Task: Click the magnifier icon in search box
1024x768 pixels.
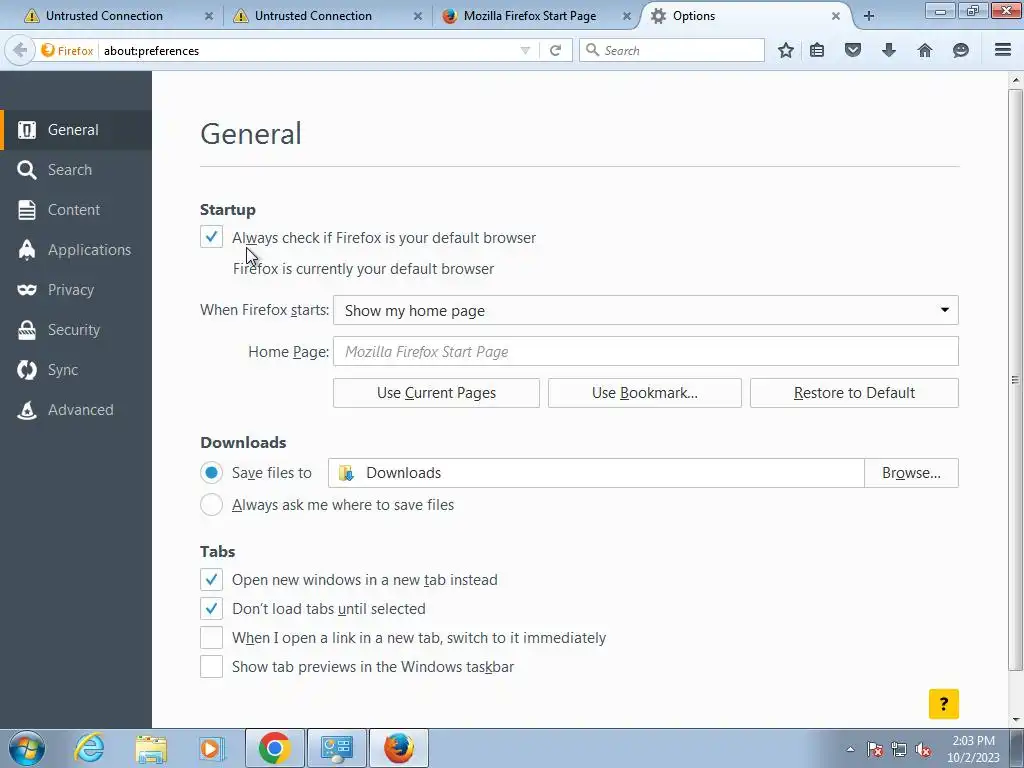Action: [x=592, y=50]
